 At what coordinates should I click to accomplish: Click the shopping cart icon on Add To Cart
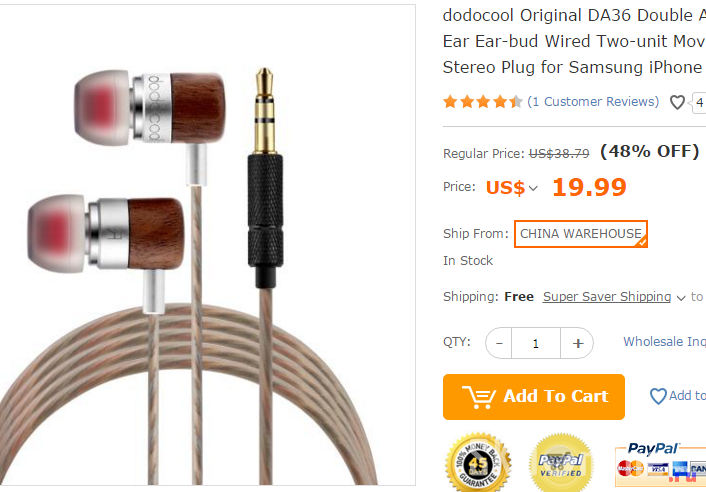click(x=479, y=397)
